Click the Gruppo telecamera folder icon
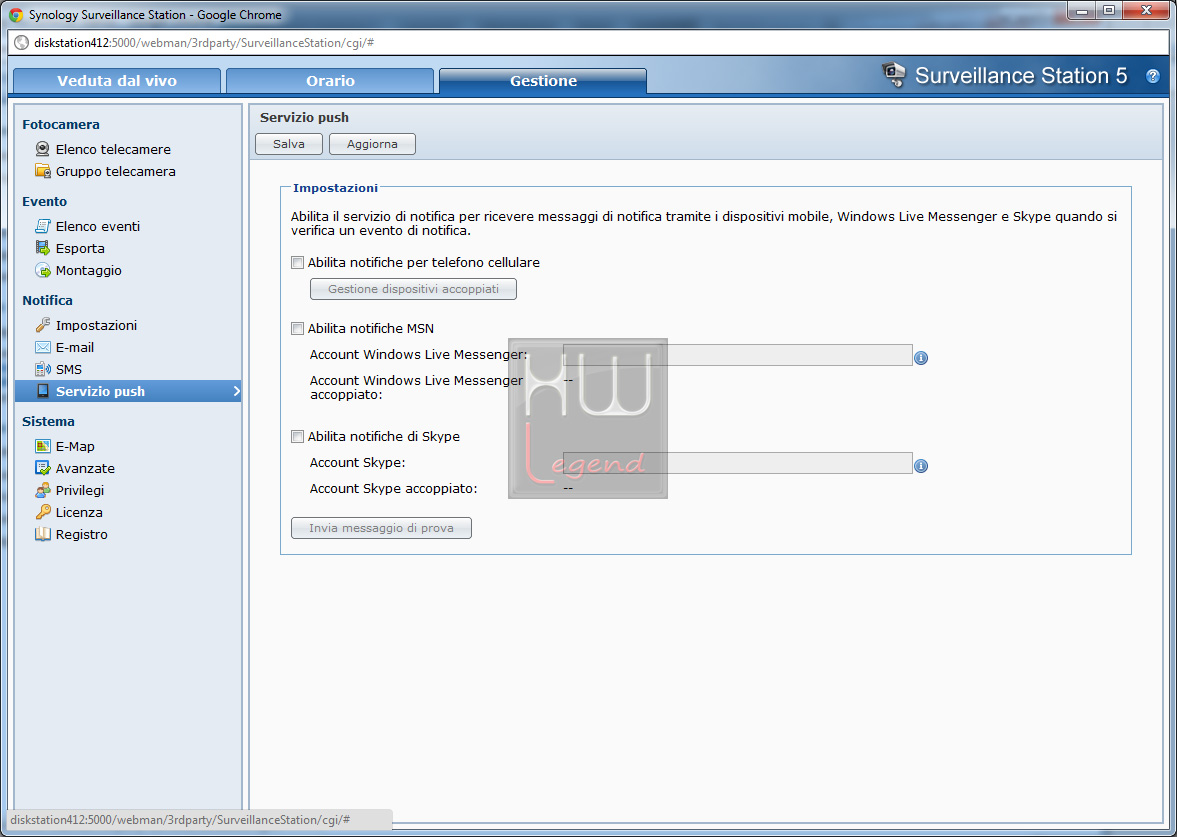Image resolution: width=1177 pixels, height=837 pixels. click(43, 171)
